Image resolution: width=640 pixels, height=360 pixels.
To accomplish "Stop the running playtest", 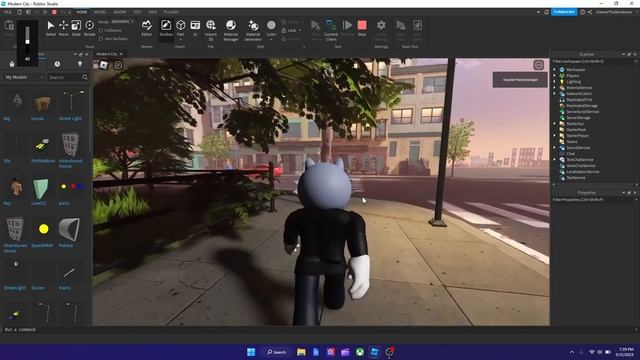I will 362,28.
